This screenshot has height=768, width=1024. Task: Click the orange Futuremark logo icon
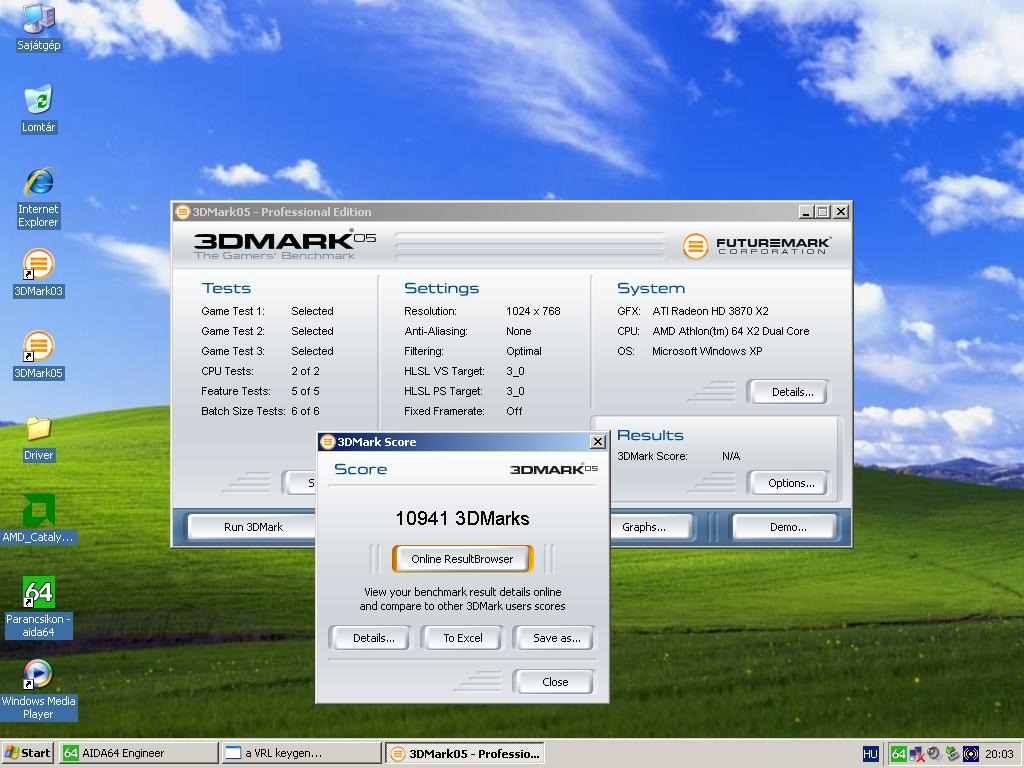(696, 246)
